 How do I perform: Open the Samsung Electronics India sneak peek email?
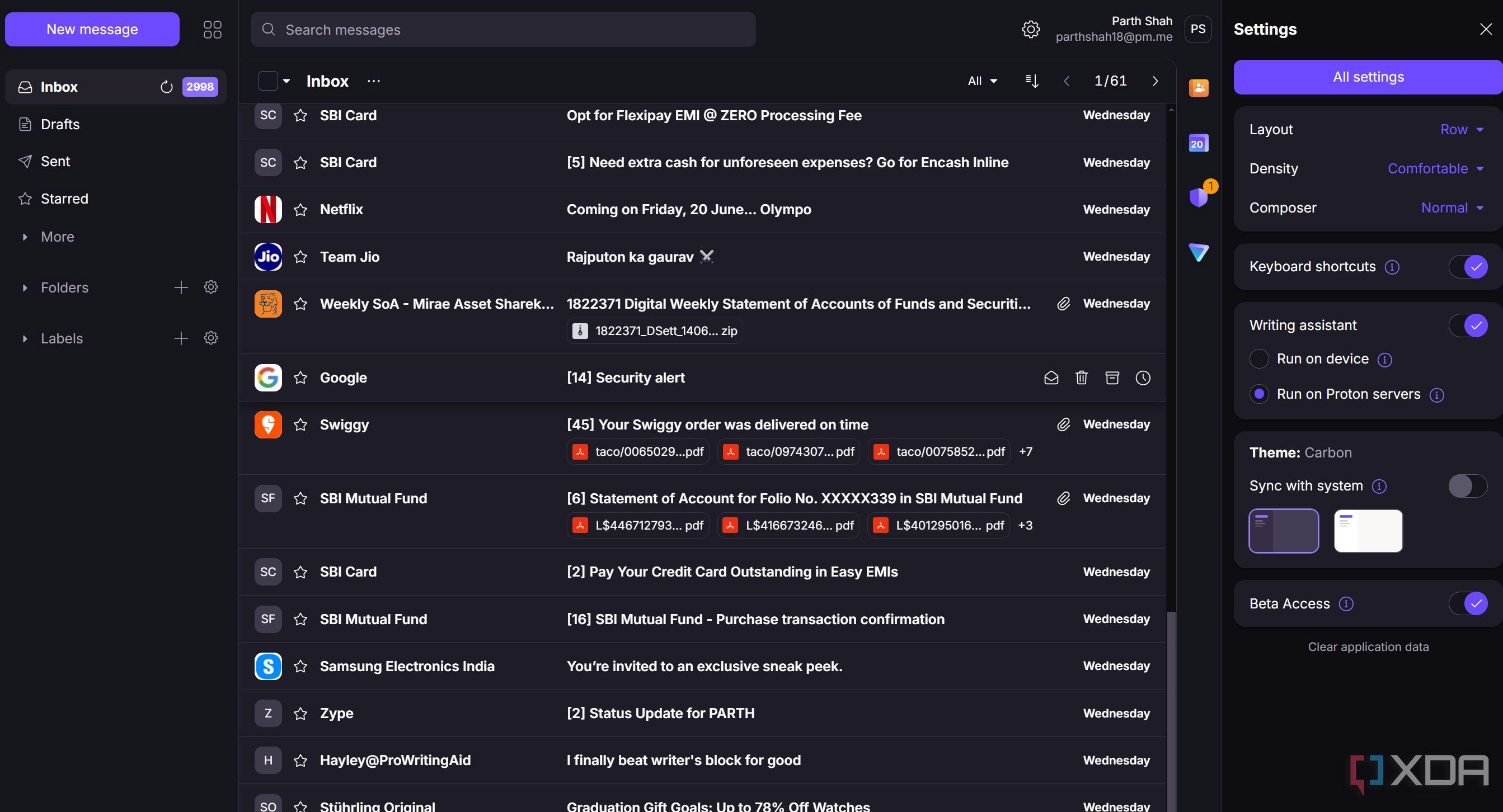[x=702, y=666]
